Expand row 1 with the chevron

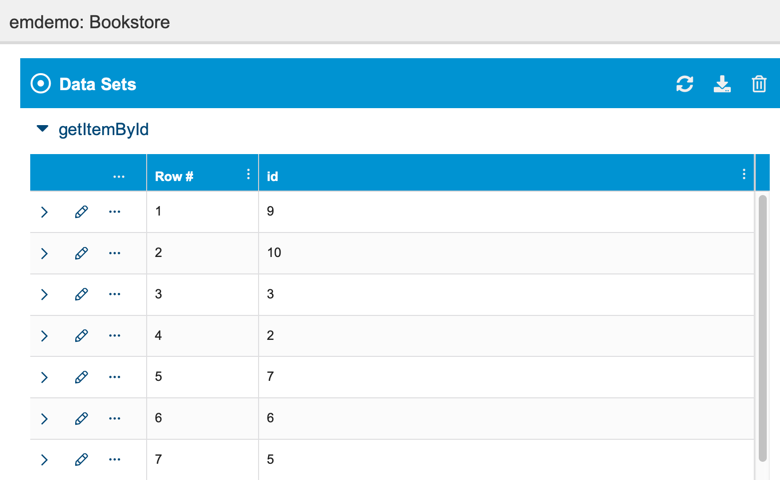pyautogui.click(x=44, y=212)
